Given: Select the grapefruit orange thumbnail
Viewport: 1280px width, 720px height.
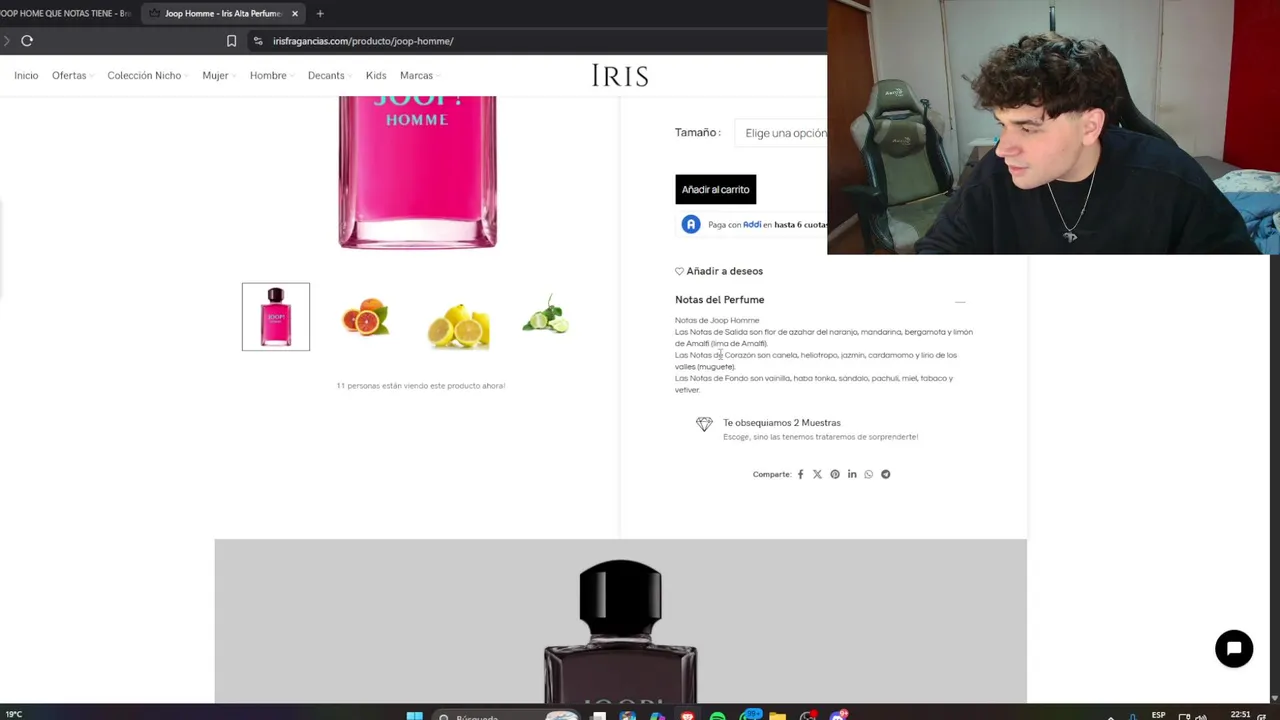Looking at the screenshot, I should (366, 317).
